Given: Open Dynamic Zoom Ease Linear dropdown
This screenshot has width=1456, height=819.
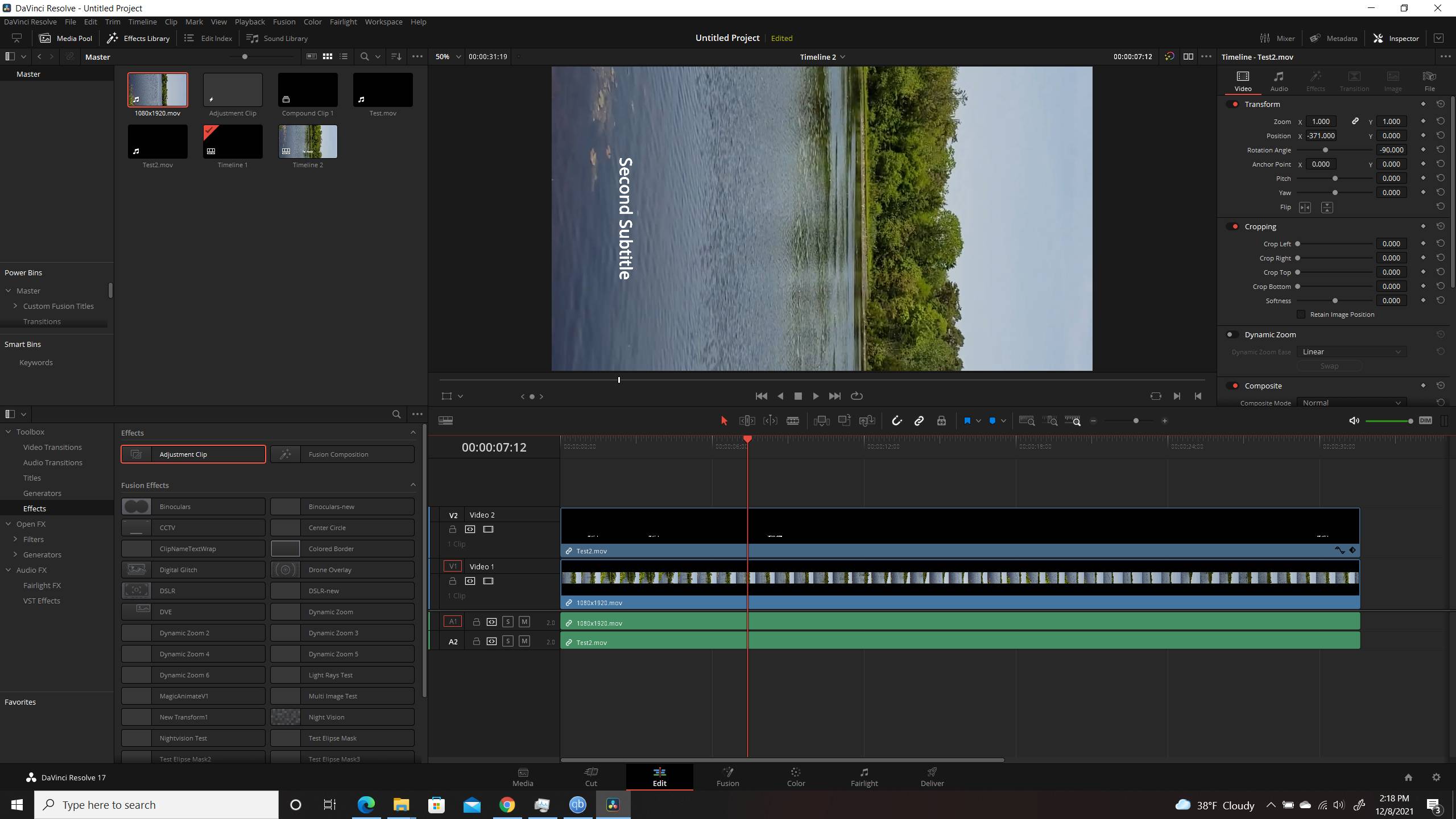Looking at the screenshot, I should (x=1351, y=351).
